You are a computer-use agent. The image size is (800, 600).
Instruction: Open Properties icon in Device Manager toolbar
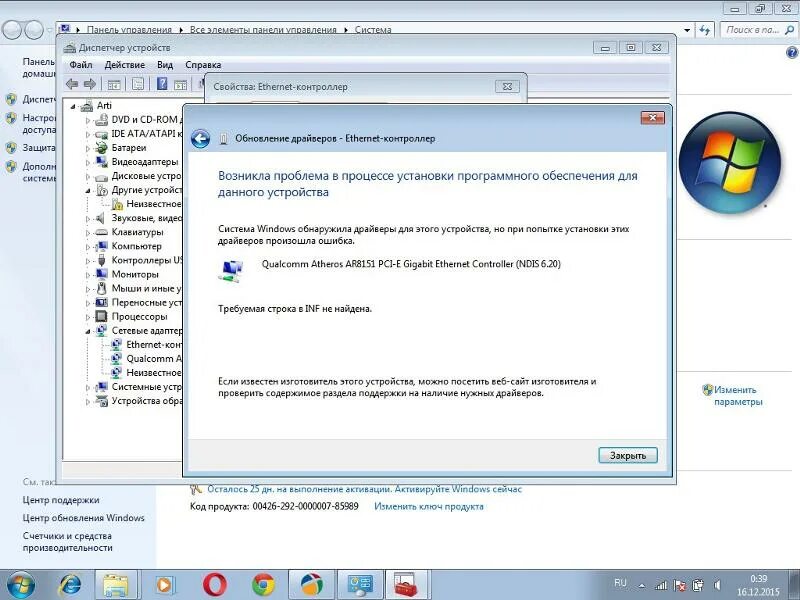138,84
